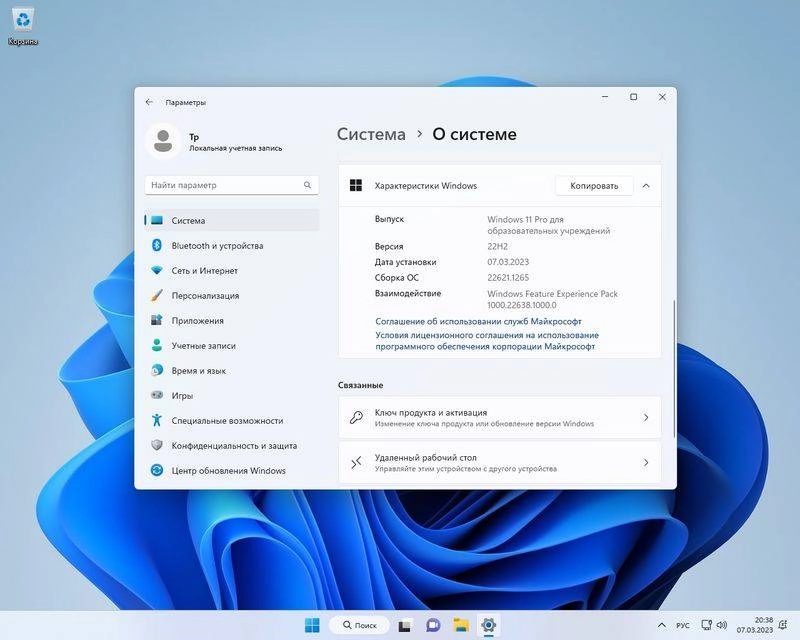Click the Копировать button
800x640 pixels.
coord(594,186)
